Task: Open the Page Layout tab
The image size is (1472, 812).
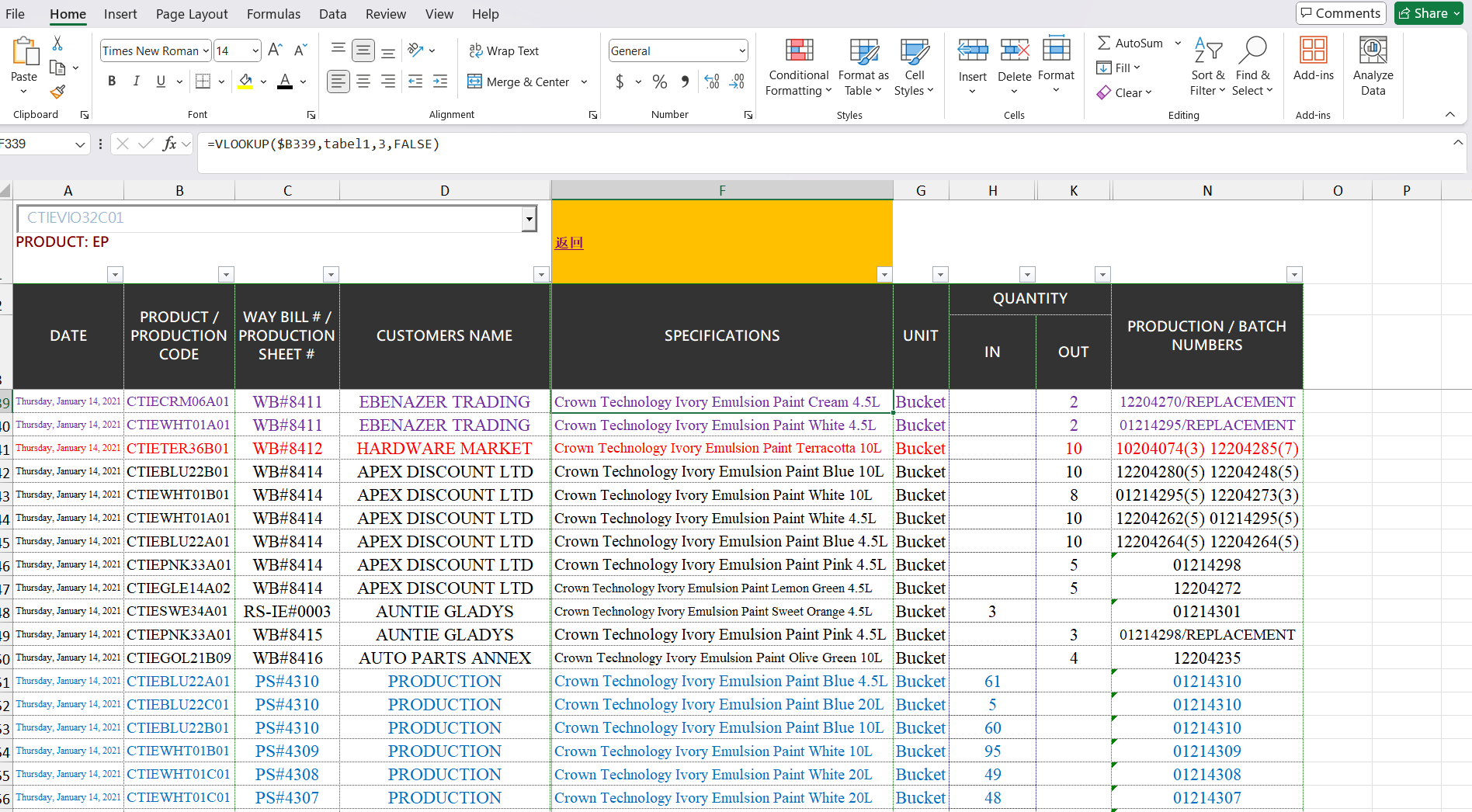Action: click(x=192, y=14)
